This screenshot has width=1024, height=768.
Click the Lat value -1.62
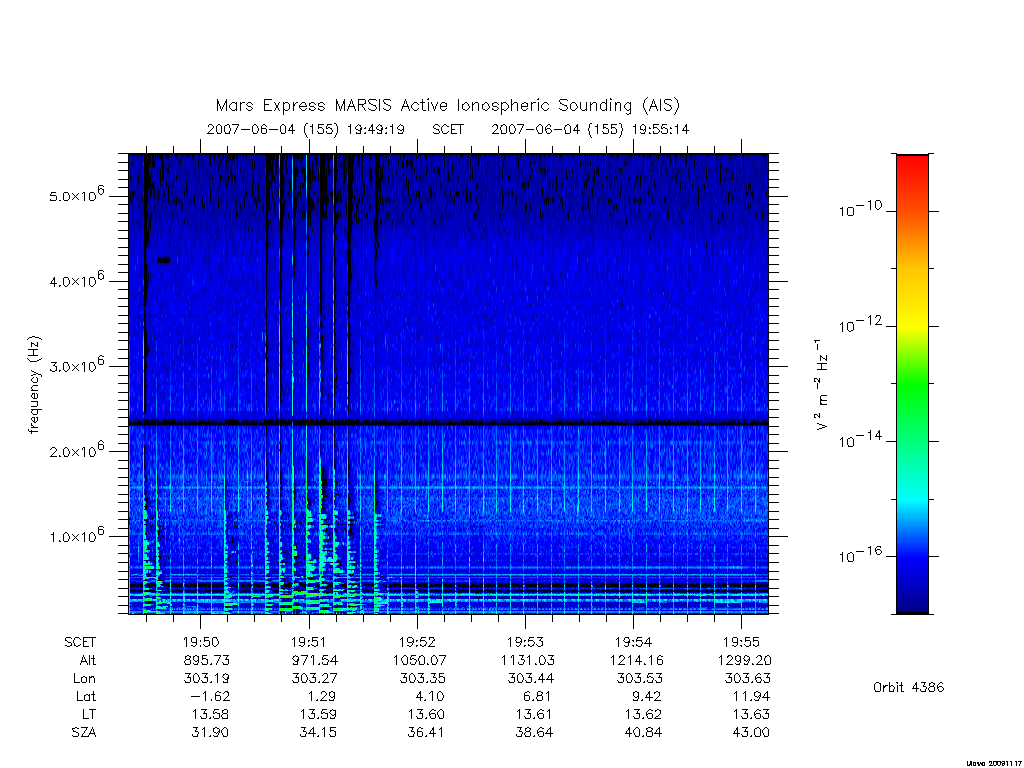coord(208,696)
